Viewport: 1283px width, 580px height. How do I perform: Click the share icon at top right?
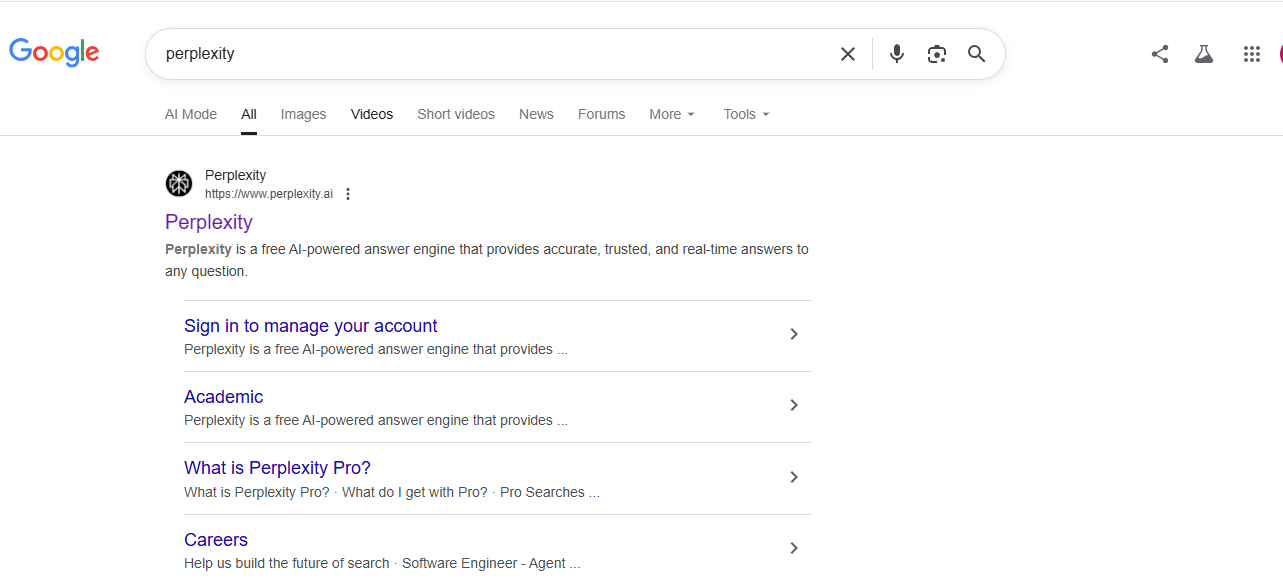point(1160,54)
